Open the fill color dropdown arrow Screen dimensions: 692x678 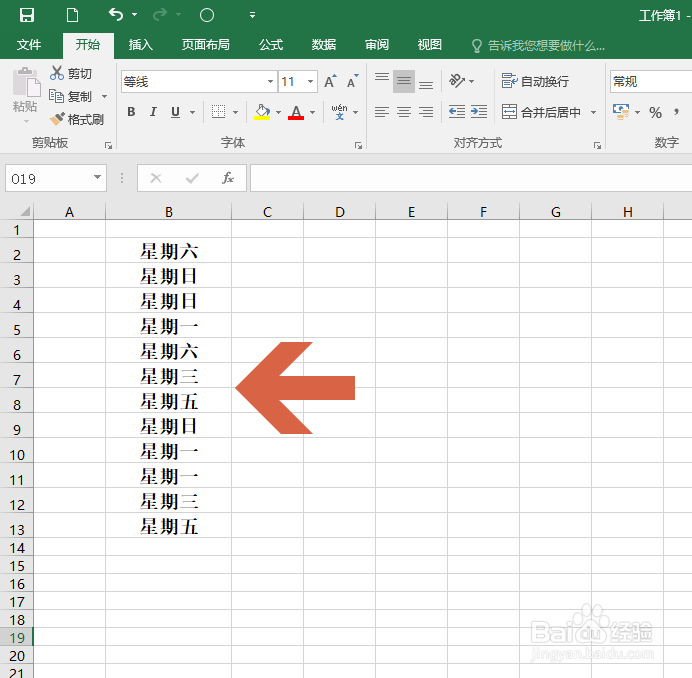(x=278, y=112)
